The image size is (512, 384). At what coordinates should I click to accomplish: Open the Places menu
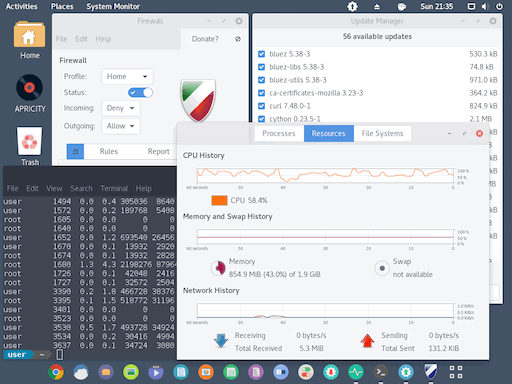click(x=62, y=6)
